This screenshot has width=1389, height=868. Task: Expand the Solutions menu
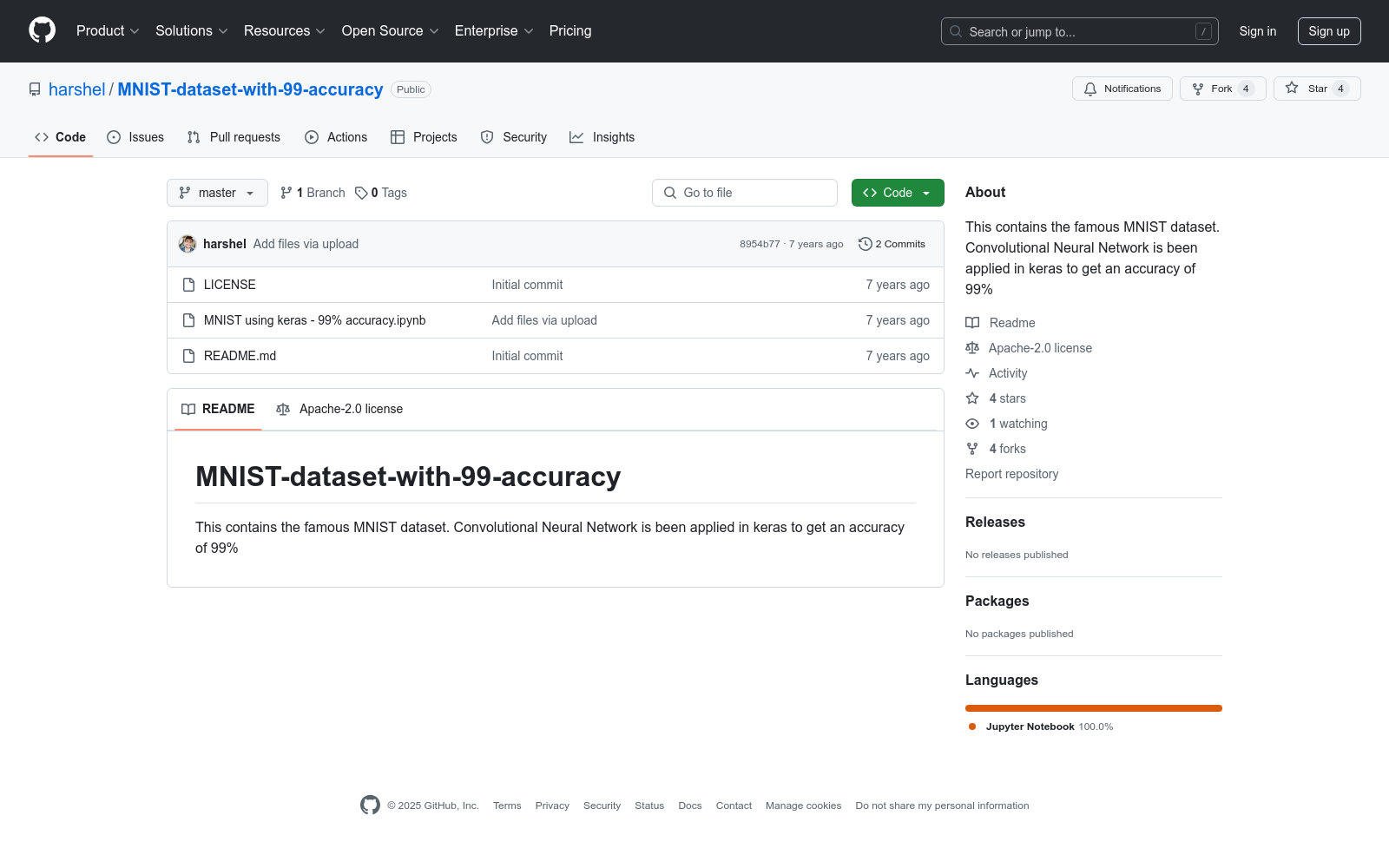[x=192, y=31]
